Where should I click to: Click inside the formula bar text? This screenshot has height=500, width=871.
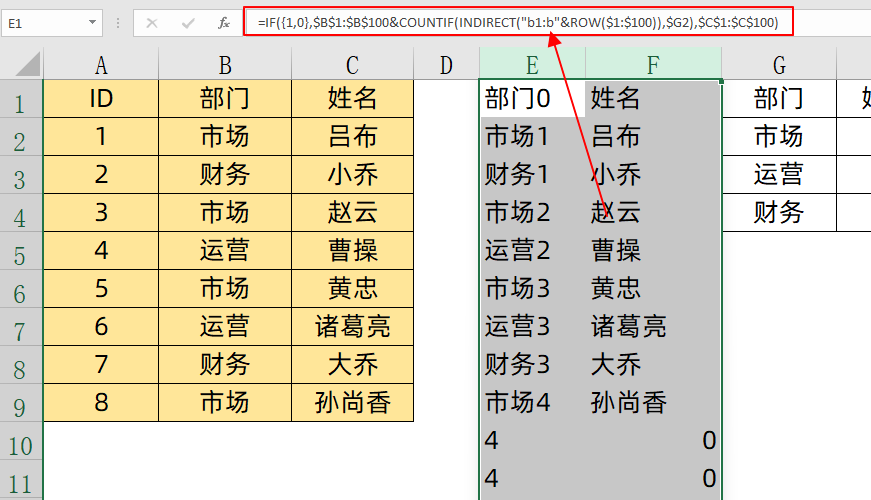pos(518,22)
